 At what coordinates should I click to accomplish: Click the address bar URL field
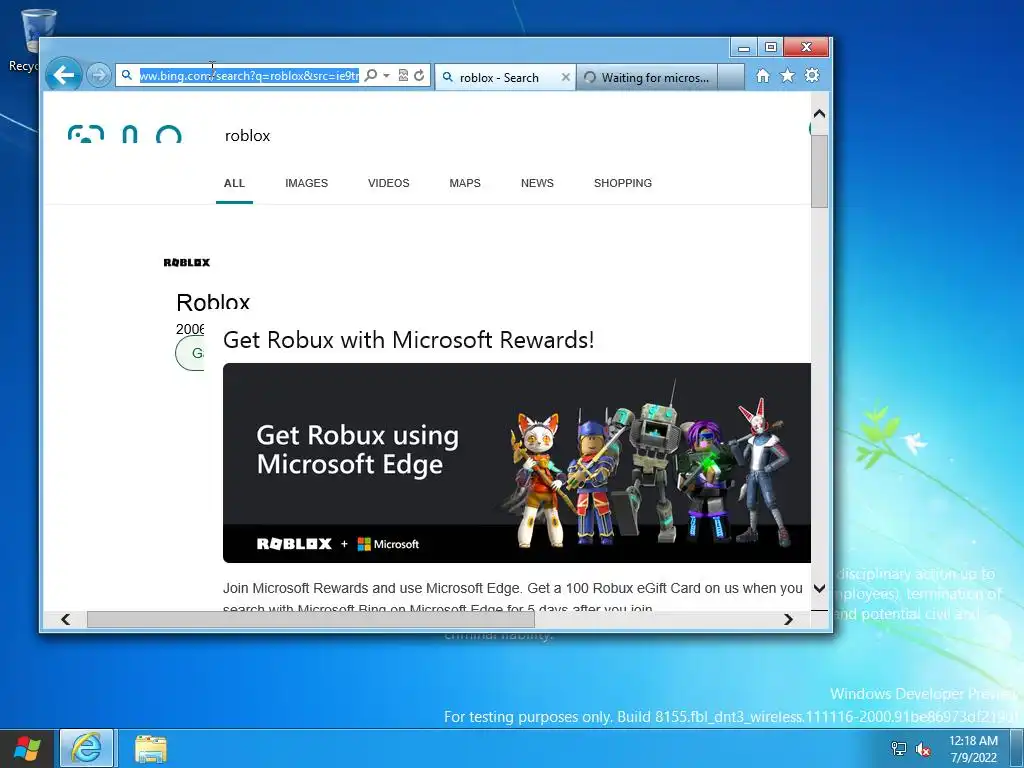(249, 76)
